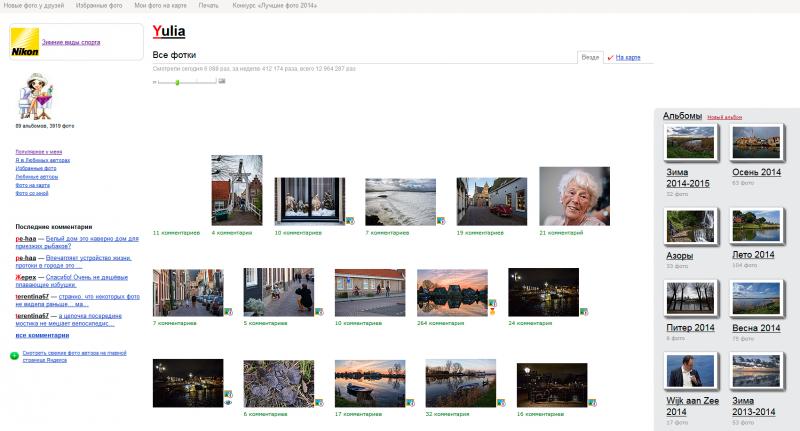Open Новые фото у друзей in top menu
The height and width of the screenshot is (431, 800).
tap(34, 6)
